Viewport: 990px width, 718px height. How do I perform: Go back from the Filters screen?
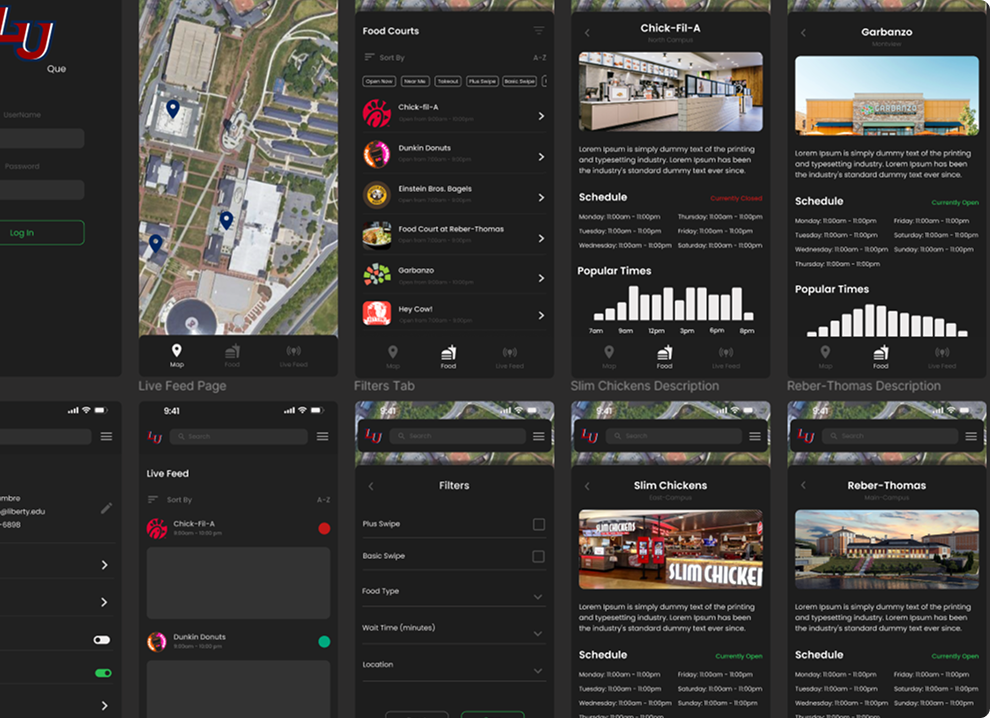tap(371, 486)
